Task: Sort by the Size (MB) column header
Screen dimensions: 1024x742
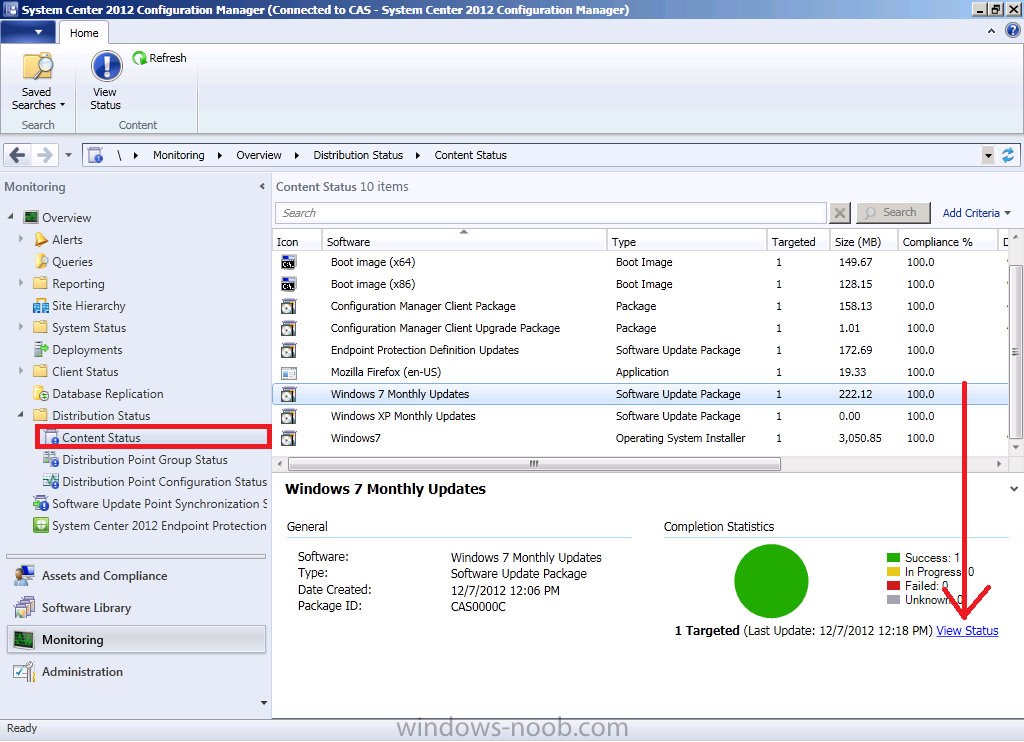Action: (863, 242)
